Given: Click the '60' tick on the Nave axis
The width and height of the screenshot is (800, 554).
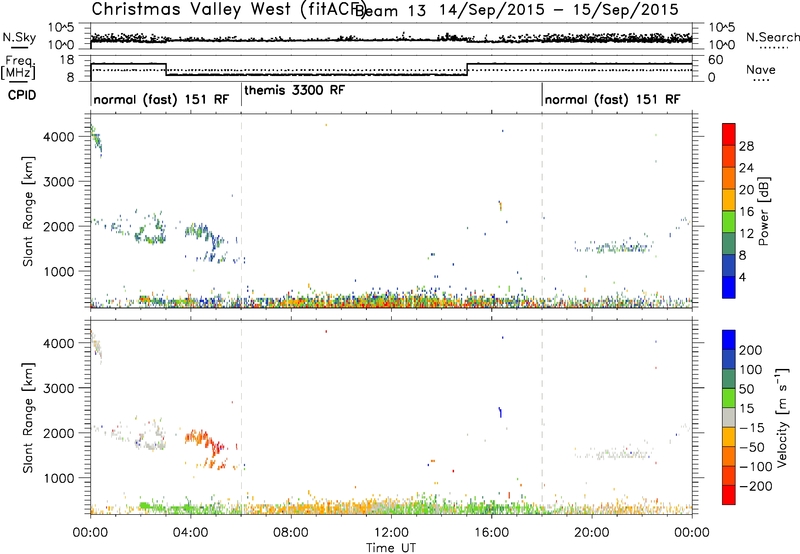Looking at the screenshot, I should 715,60.
